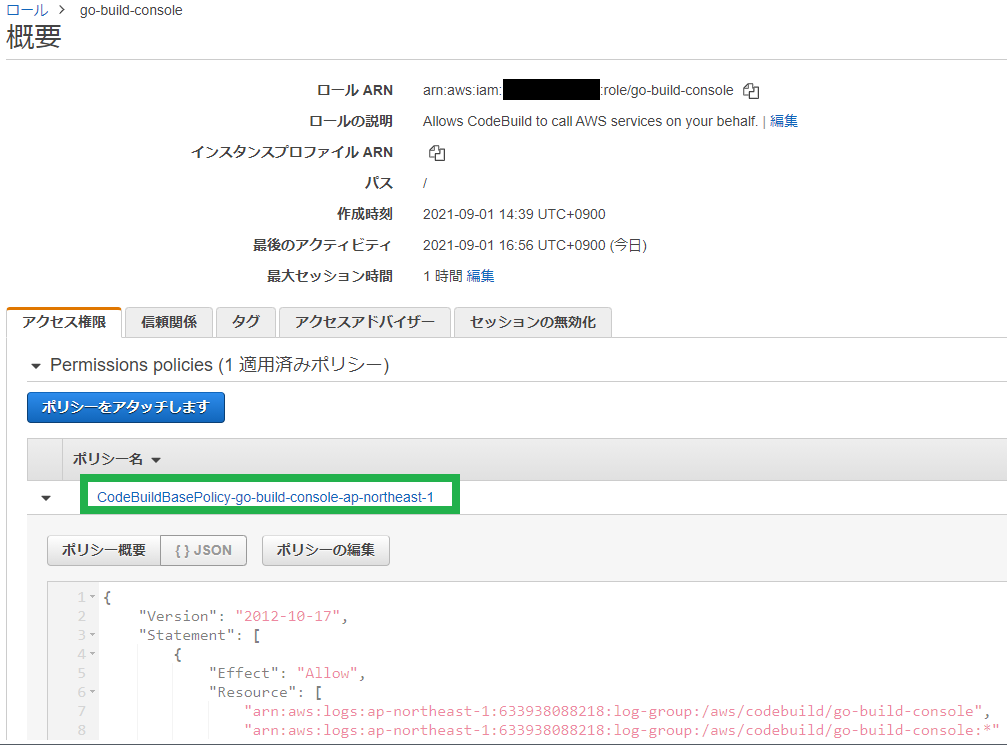Click the Allows CodeBuild description text
Image resolution: width=1007 pixels, height=745 pixels.
point(590,121)
